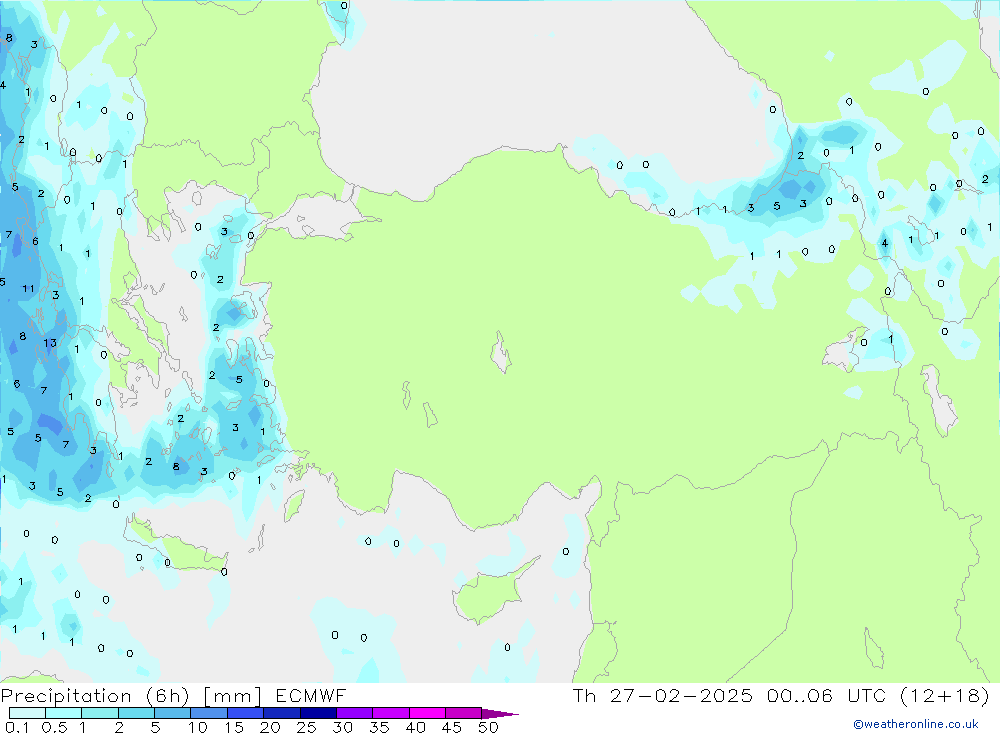Click the '13' precipitation value on the map
This screenshot has height=733, width=1000.
click(x=50, y=343)
